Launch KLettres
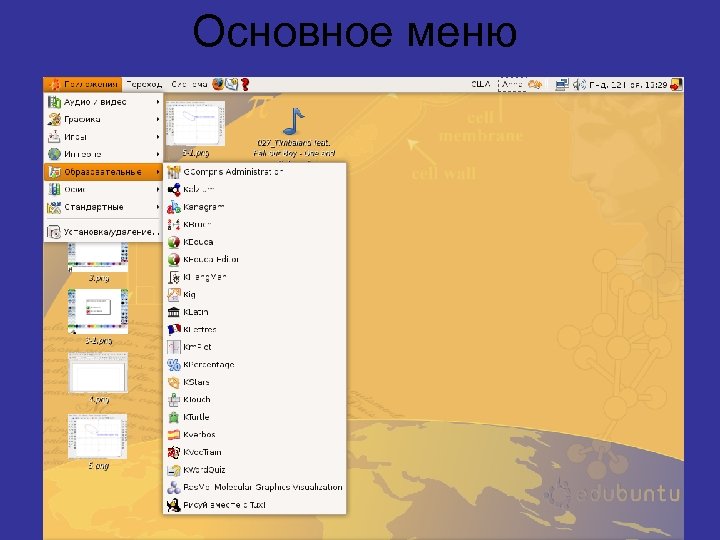The width and height of the screenshot is (720, 540). 254,329
